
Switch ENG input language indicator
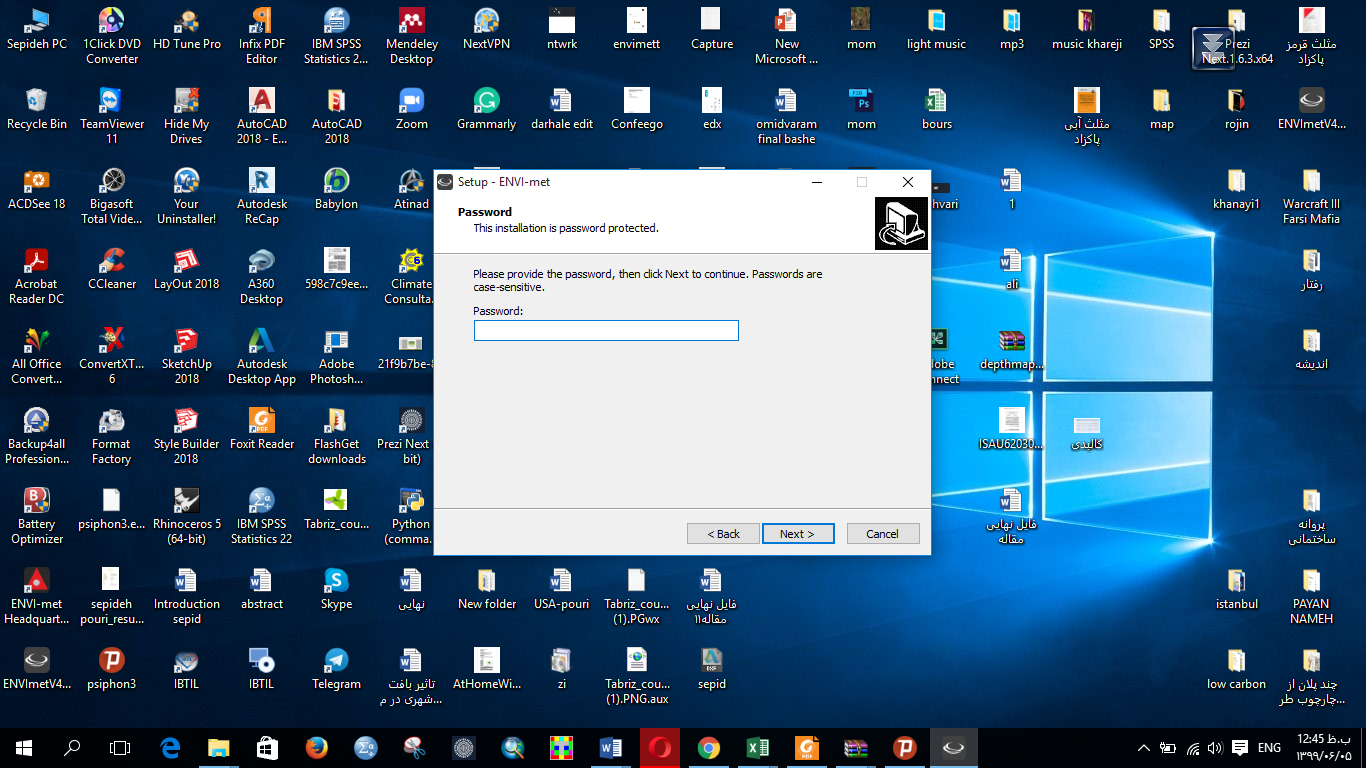point(1269,747)
